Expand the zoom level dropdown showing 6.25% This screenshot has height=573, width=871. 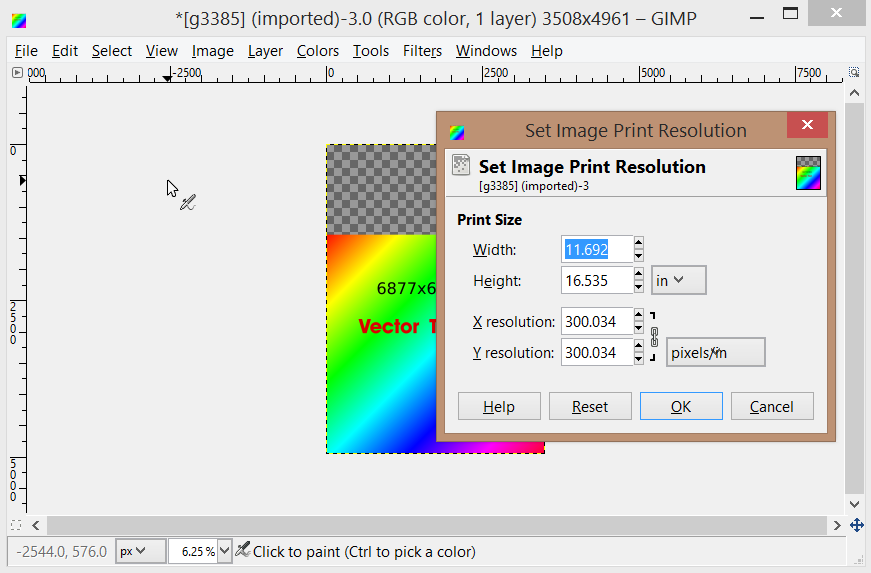pyautogui.click(x=224, y=551)
